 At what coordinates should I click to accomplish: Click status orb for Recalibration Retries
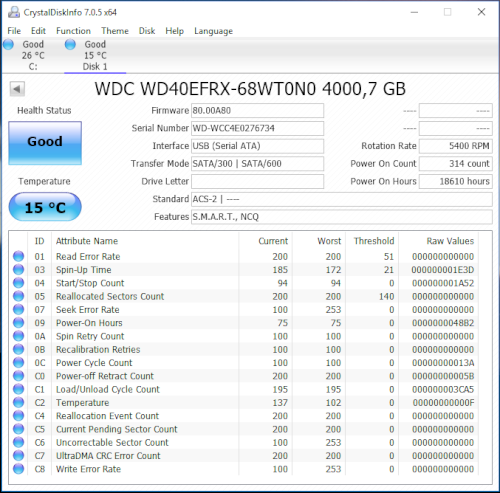[x=19, y=349]
